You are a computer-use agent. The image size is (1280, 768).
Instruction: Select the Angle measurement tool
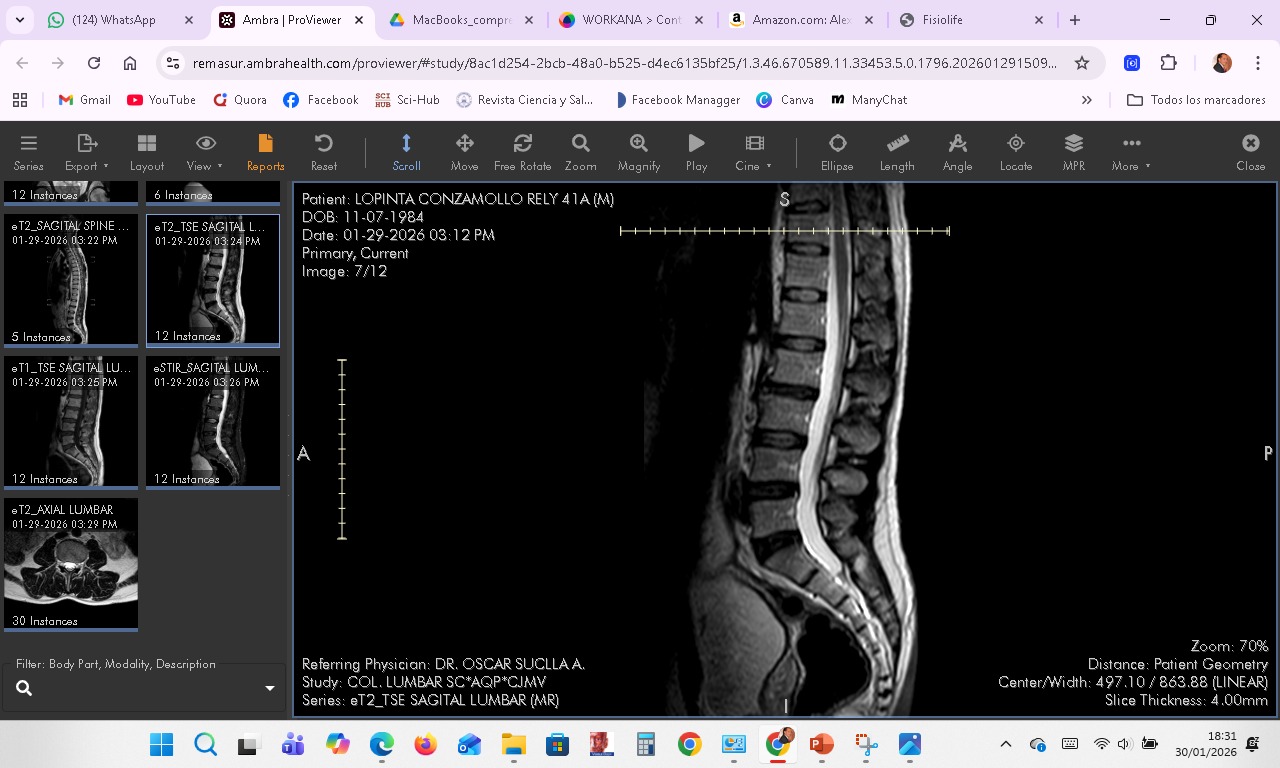point(957,152)
